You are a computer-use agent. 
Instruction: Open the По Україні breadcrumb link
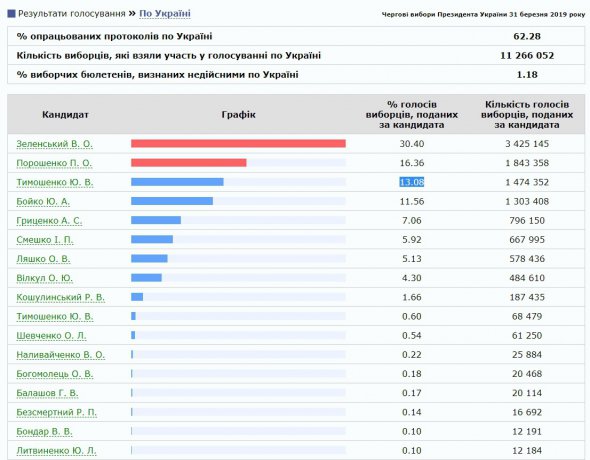tap(165, 14)
